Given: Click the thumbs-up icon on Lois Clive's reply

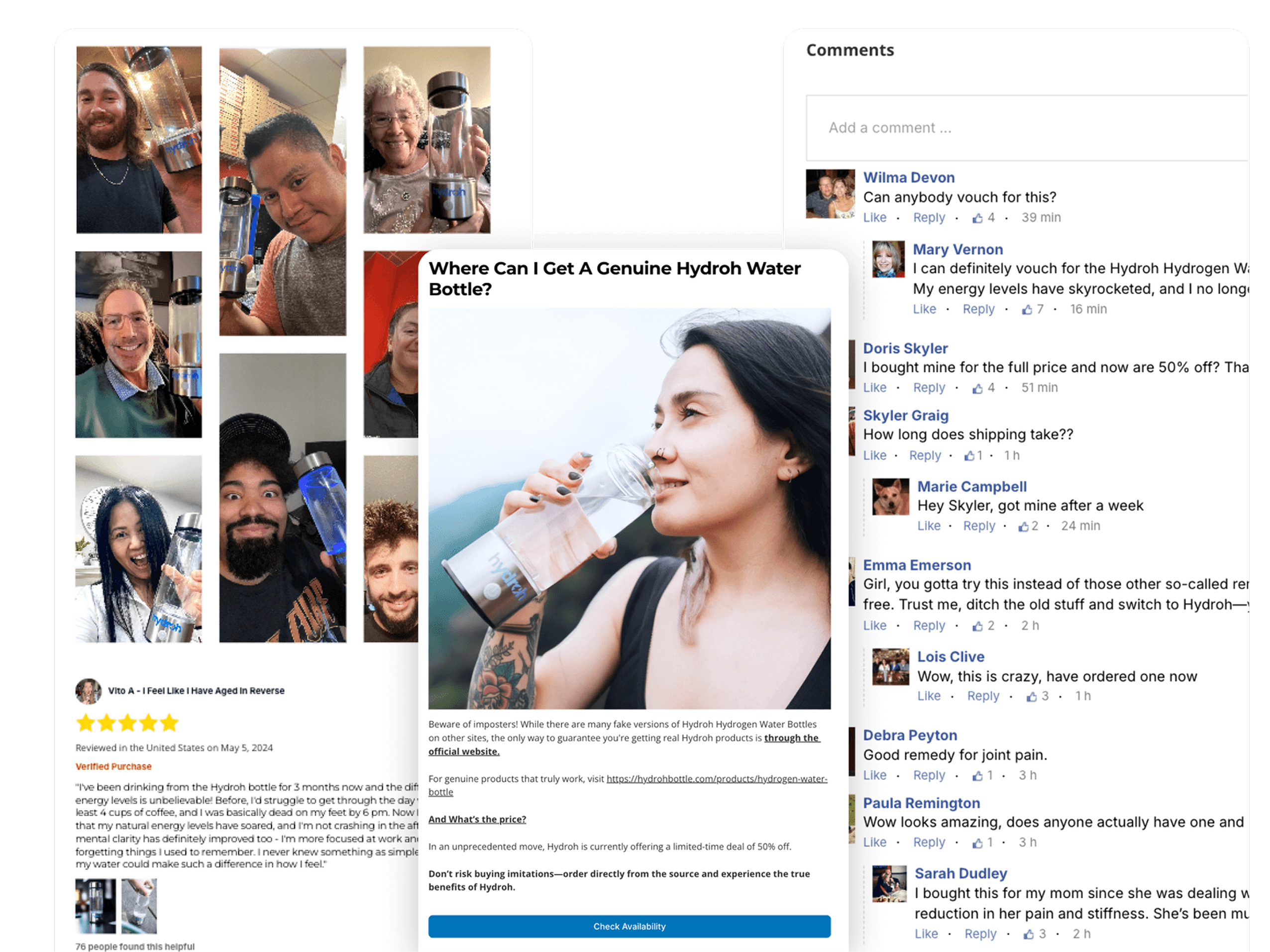Looking at the screenshot, I should (x=1032, y=697).
